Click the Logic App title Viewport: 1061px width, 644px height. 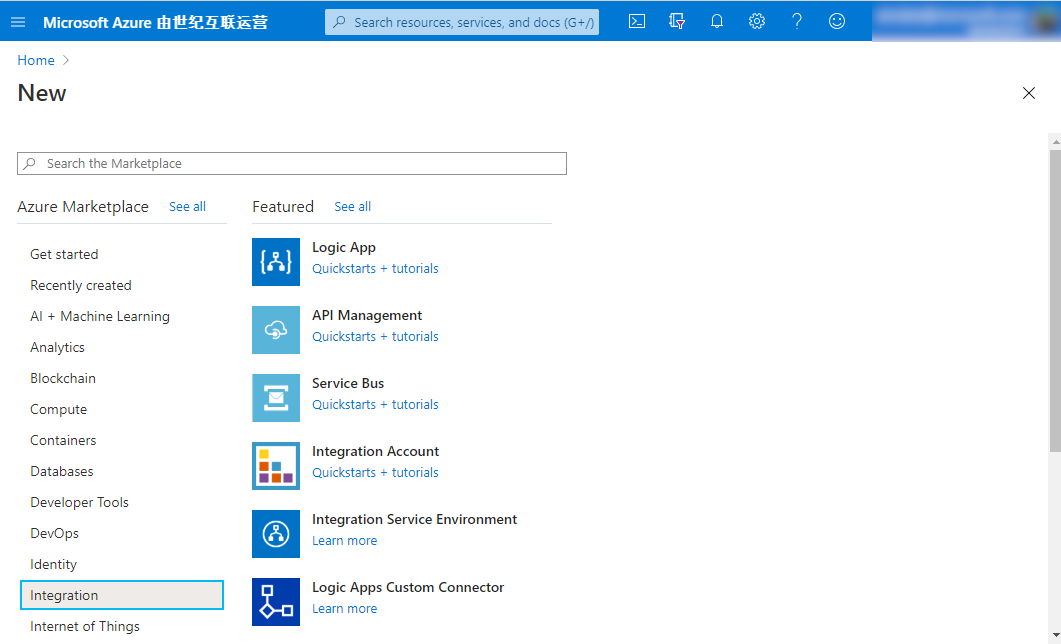click(x=344, y=248)
